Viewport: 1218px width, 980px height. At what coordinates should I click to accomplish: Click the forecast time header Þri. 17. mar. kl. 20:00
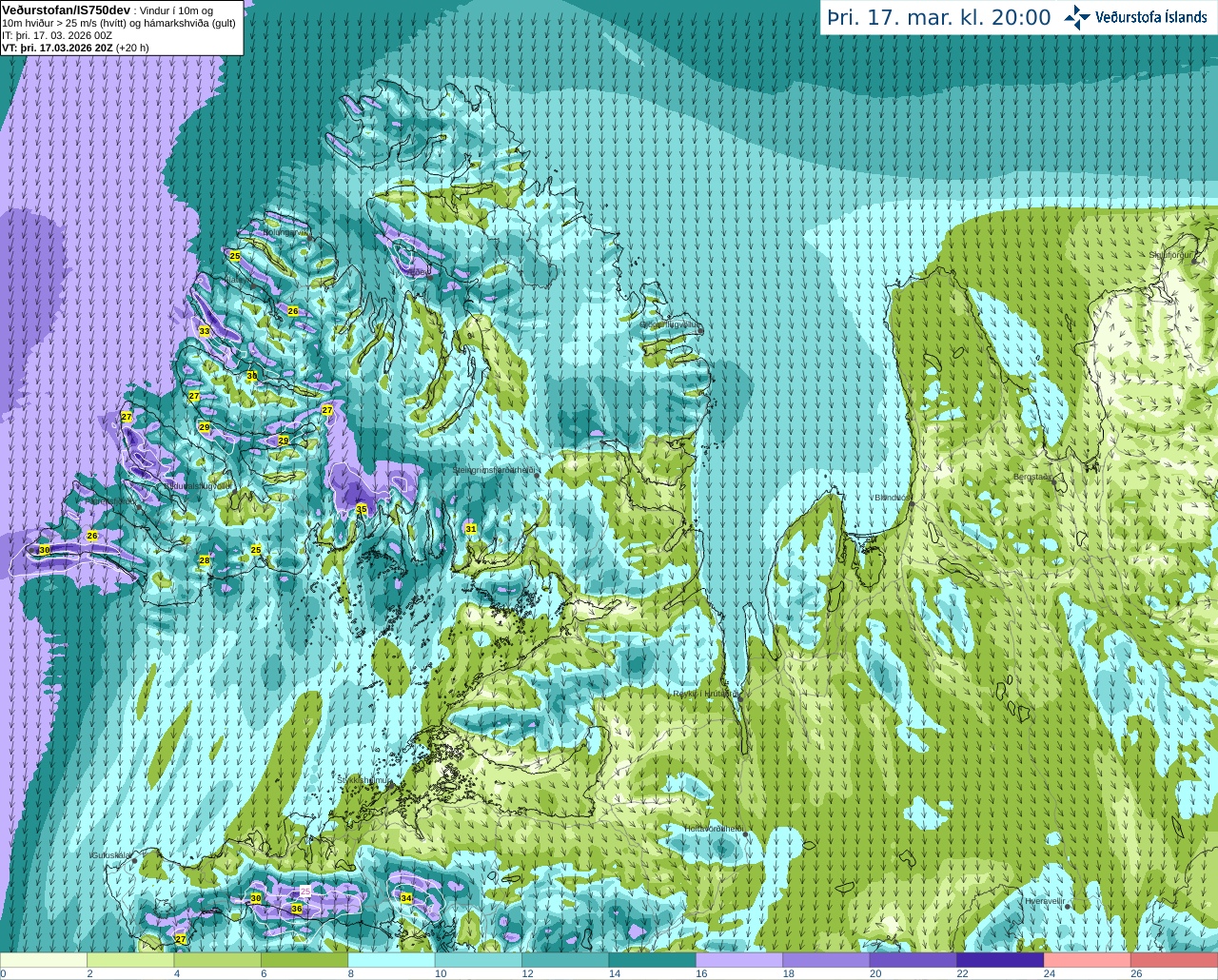tap(939, 17)
